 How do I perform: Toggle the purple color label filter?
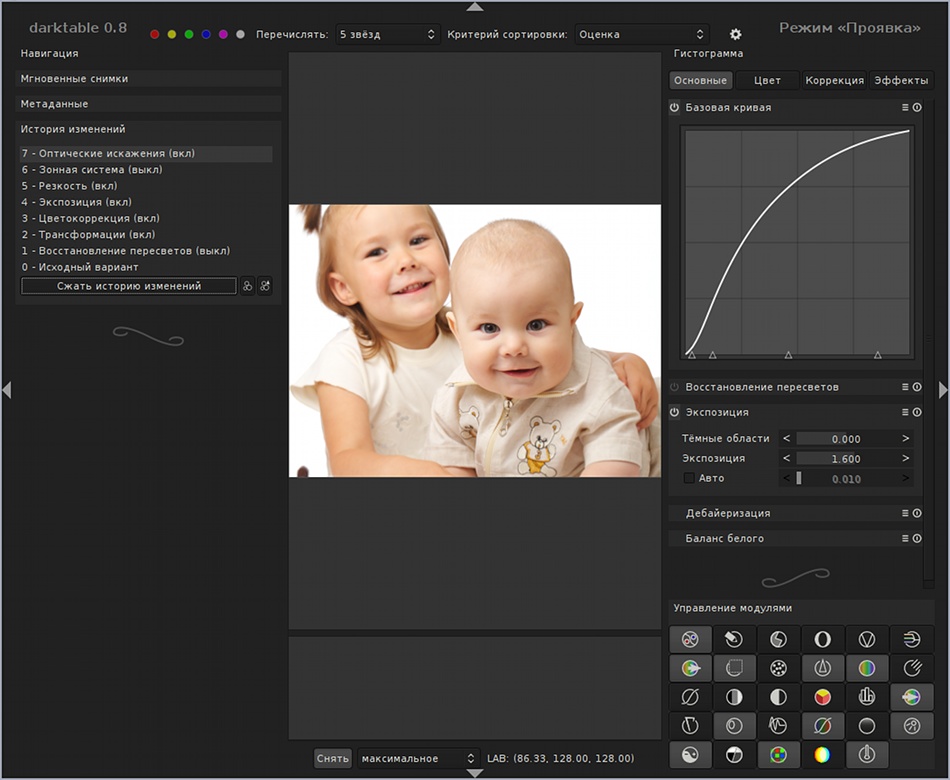coord(223,35)
